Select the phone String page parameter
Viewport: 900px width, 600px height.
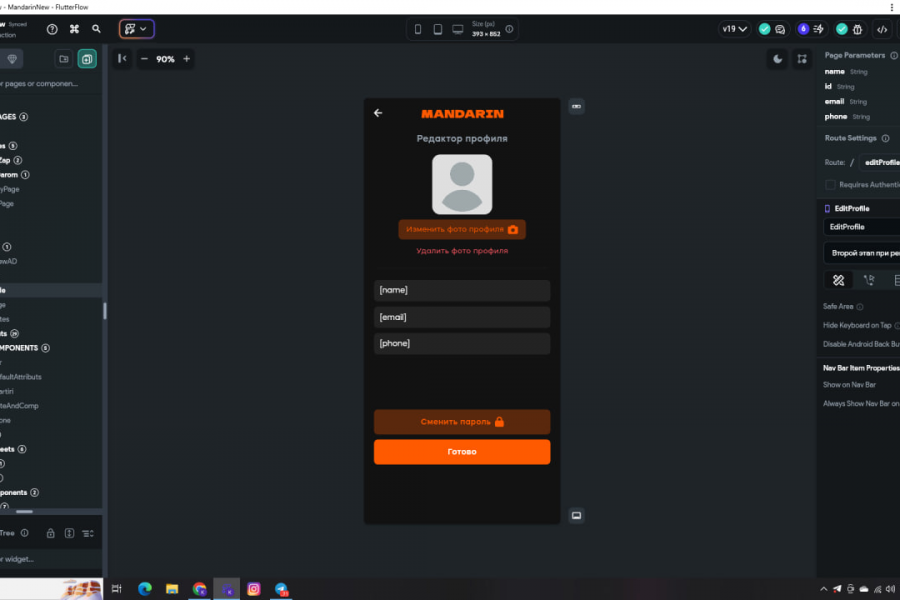[847, 117]
